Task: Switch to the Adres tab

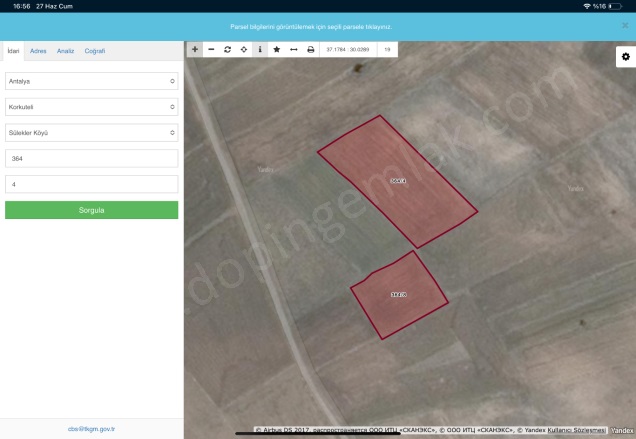Action: [x=38, y=50]
